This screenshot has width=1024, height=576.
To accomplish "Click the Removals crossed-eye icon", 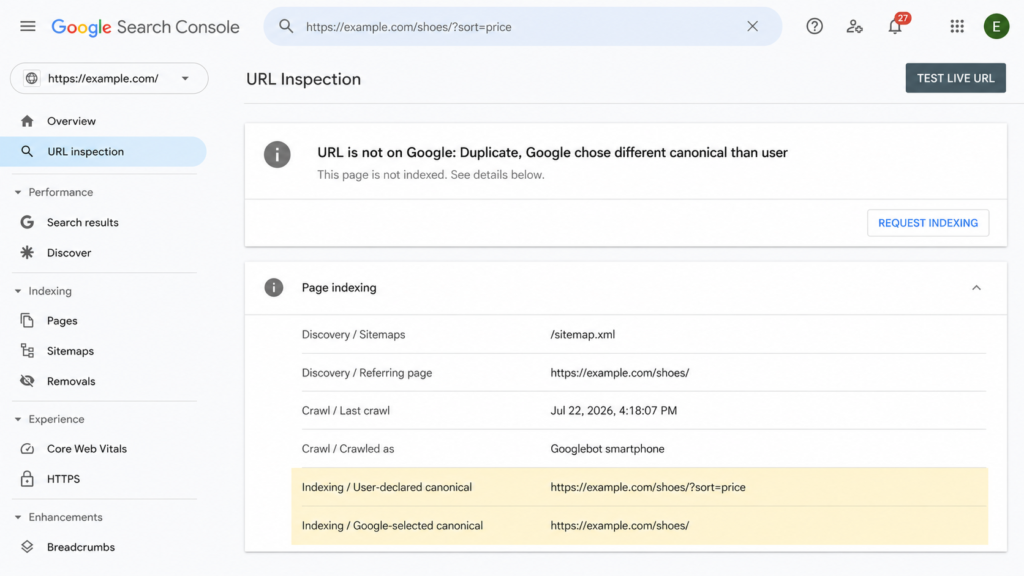I will (x=27, y=381).
